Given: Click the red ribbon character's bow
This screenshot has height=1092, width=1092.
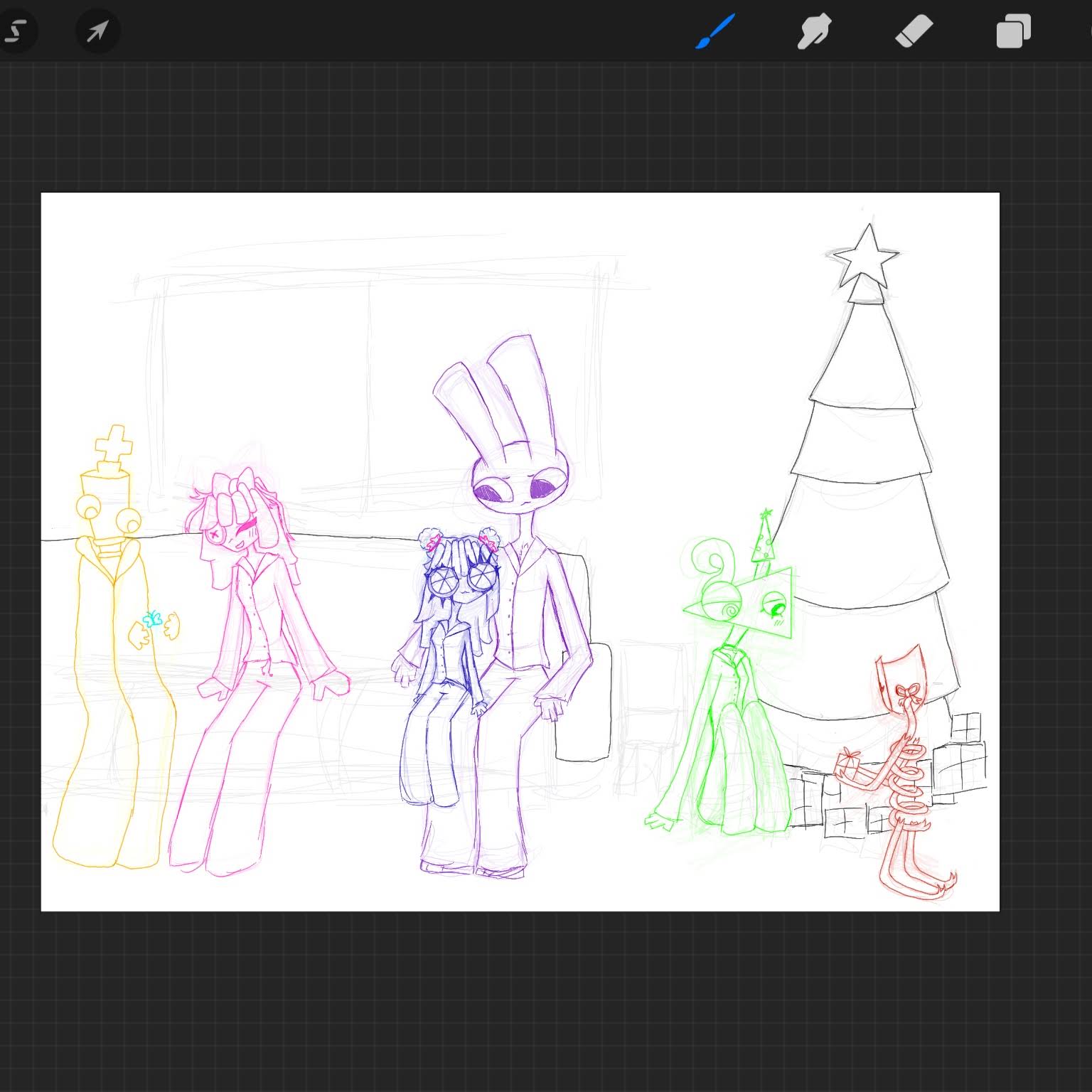Looking at the screenshot, I should 906,692.
